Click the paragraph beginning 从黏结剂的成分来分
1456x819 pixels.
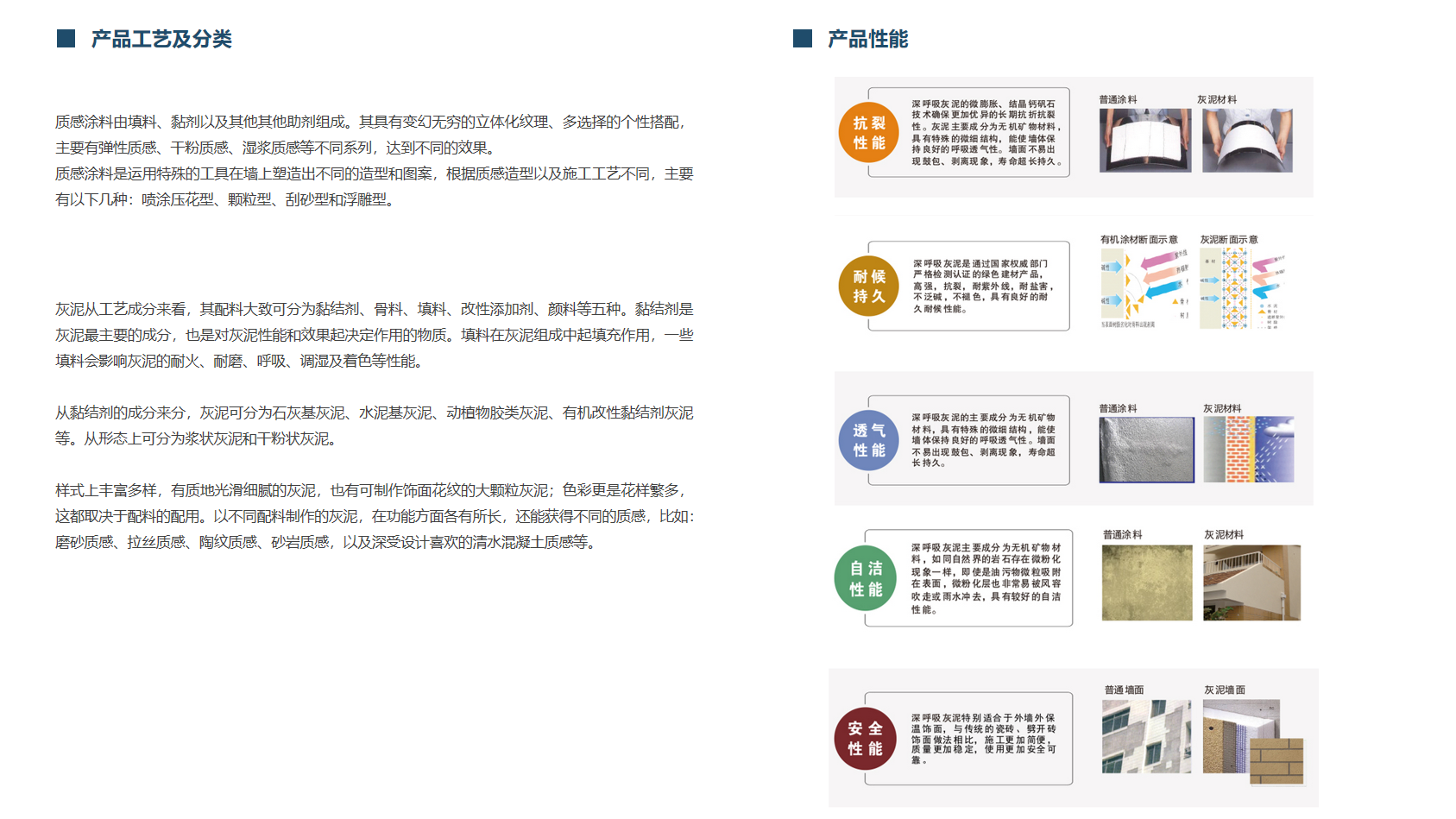pyautogui.click(x=375, y=425)
